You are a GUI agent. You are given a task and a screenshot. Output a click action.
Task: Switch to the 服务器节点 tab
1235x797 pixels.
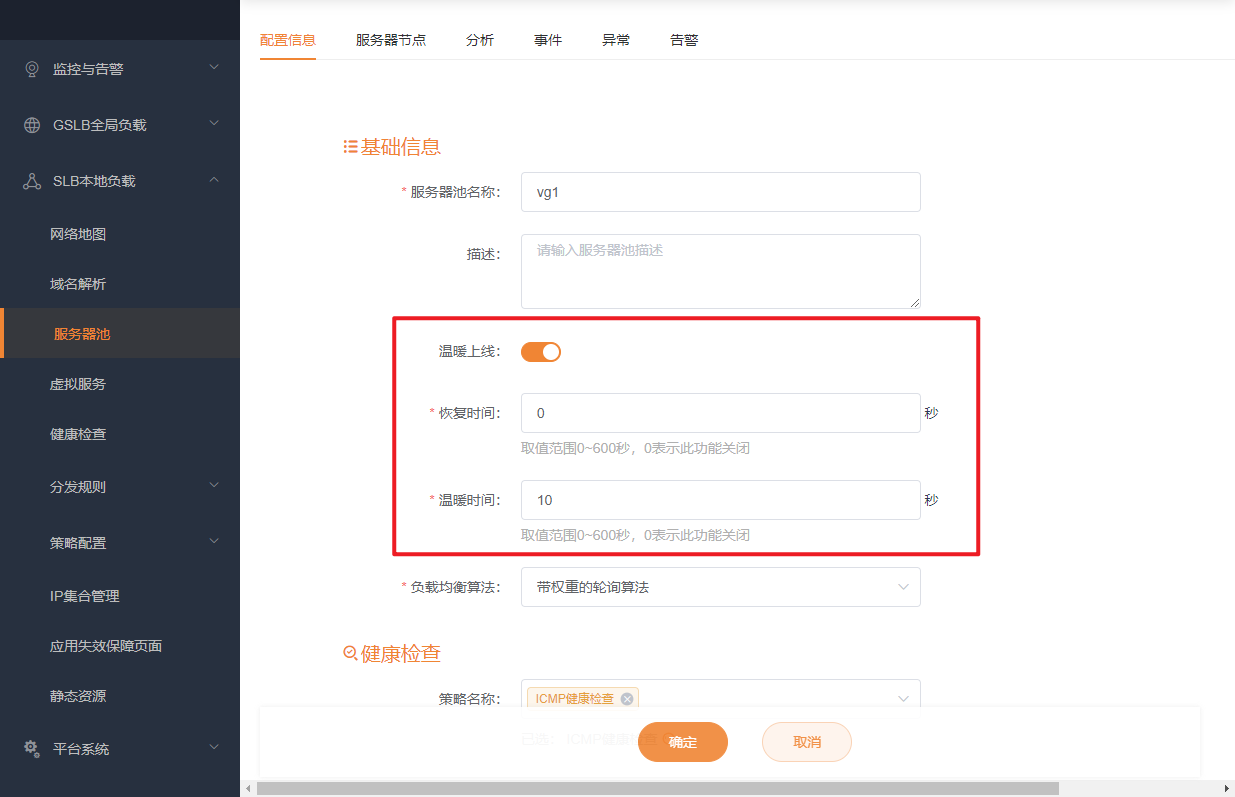[x=390, y=40]
